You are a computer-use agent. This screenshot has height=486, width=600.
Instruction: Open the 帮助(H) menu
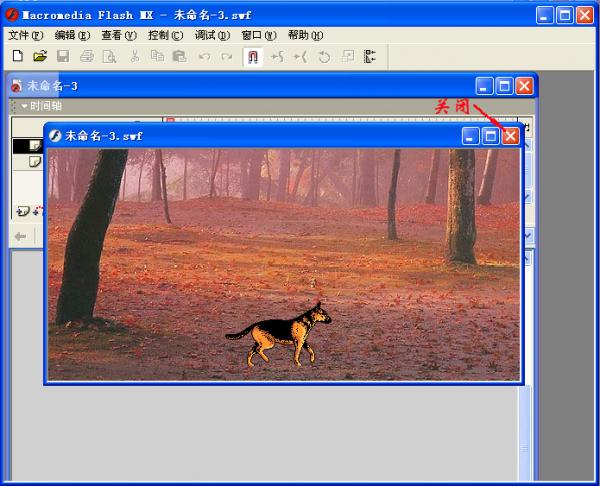[x=305, y=36]
